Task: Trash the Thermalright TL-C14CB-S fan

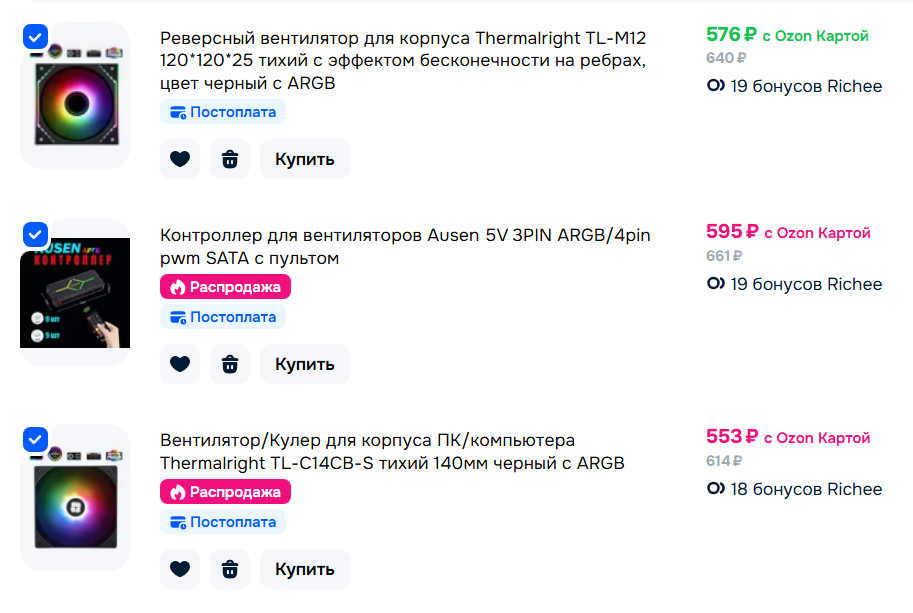Action: click(230, 569)
